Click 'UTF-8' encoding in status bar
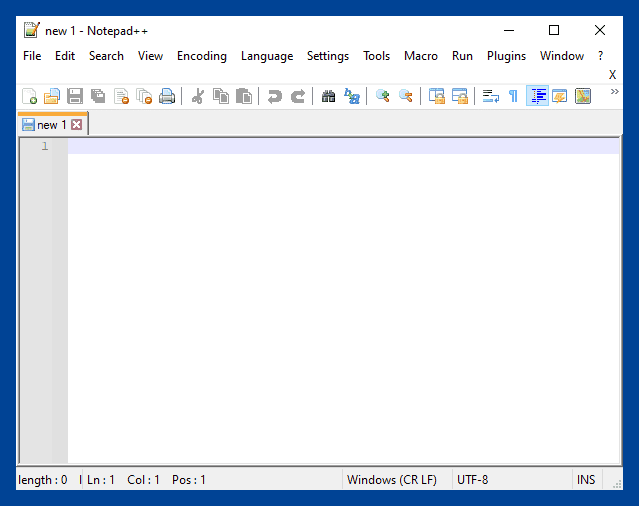Screen dimensions: 639x506 pos(472,480)
